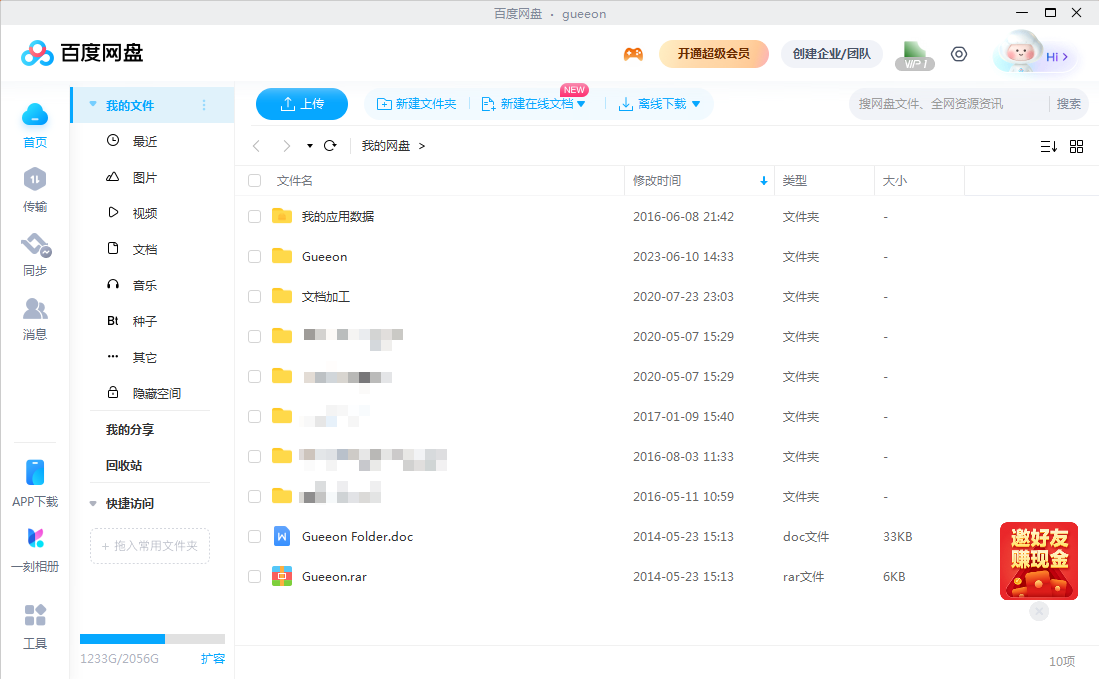Click the 同步 (Sync) sidebar icon
The height and width of the screenshot is (679, 1099).
click(35, 254)
